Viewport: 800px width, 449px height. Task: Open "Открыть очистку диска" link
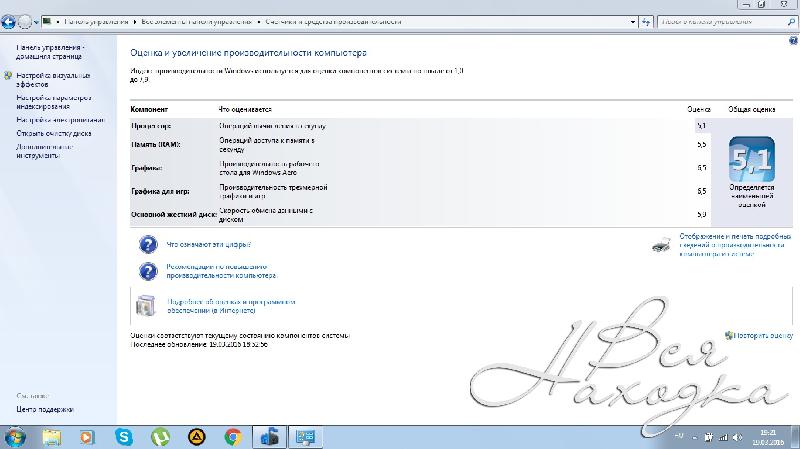click(54, 132)
